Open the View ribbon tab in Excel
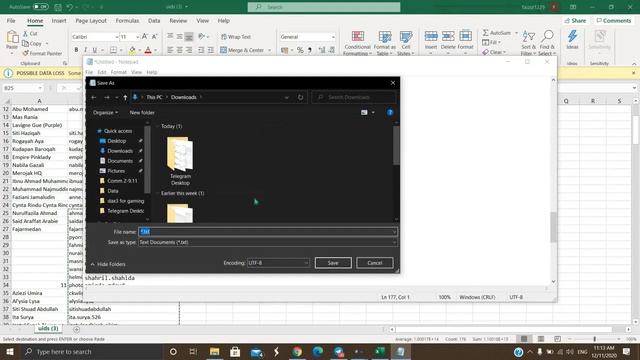 pos(202,20)
